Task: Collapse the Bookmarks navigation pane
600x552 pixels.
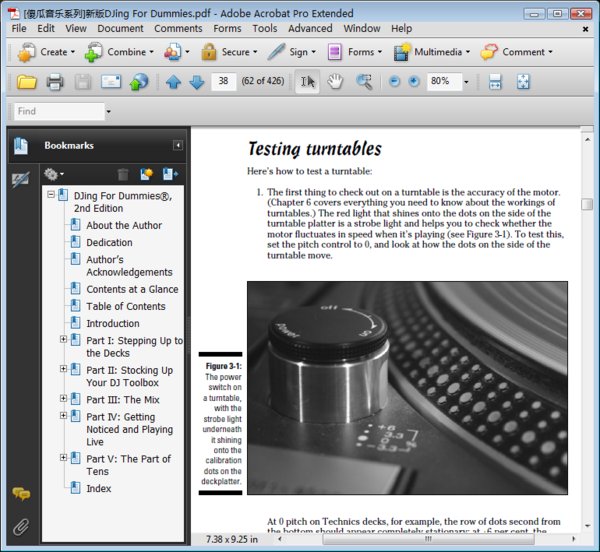Action: [178, 145]
